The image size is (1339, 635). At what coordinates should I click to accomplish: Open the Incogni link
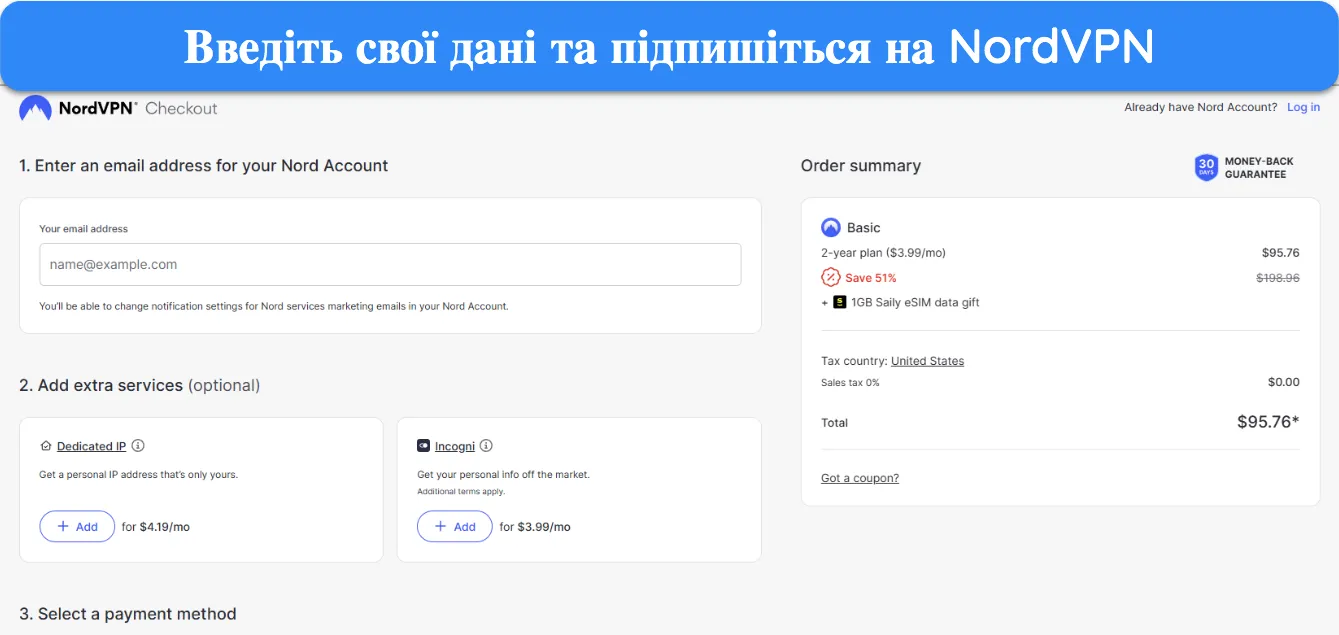pos(455,446)
